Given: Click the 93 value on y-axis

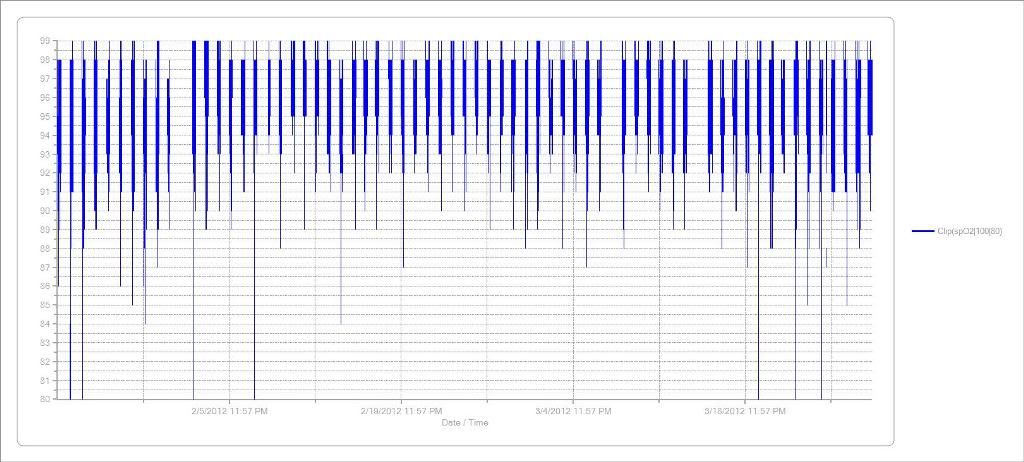Looking at the screenshot, I should tap(45, 154).
